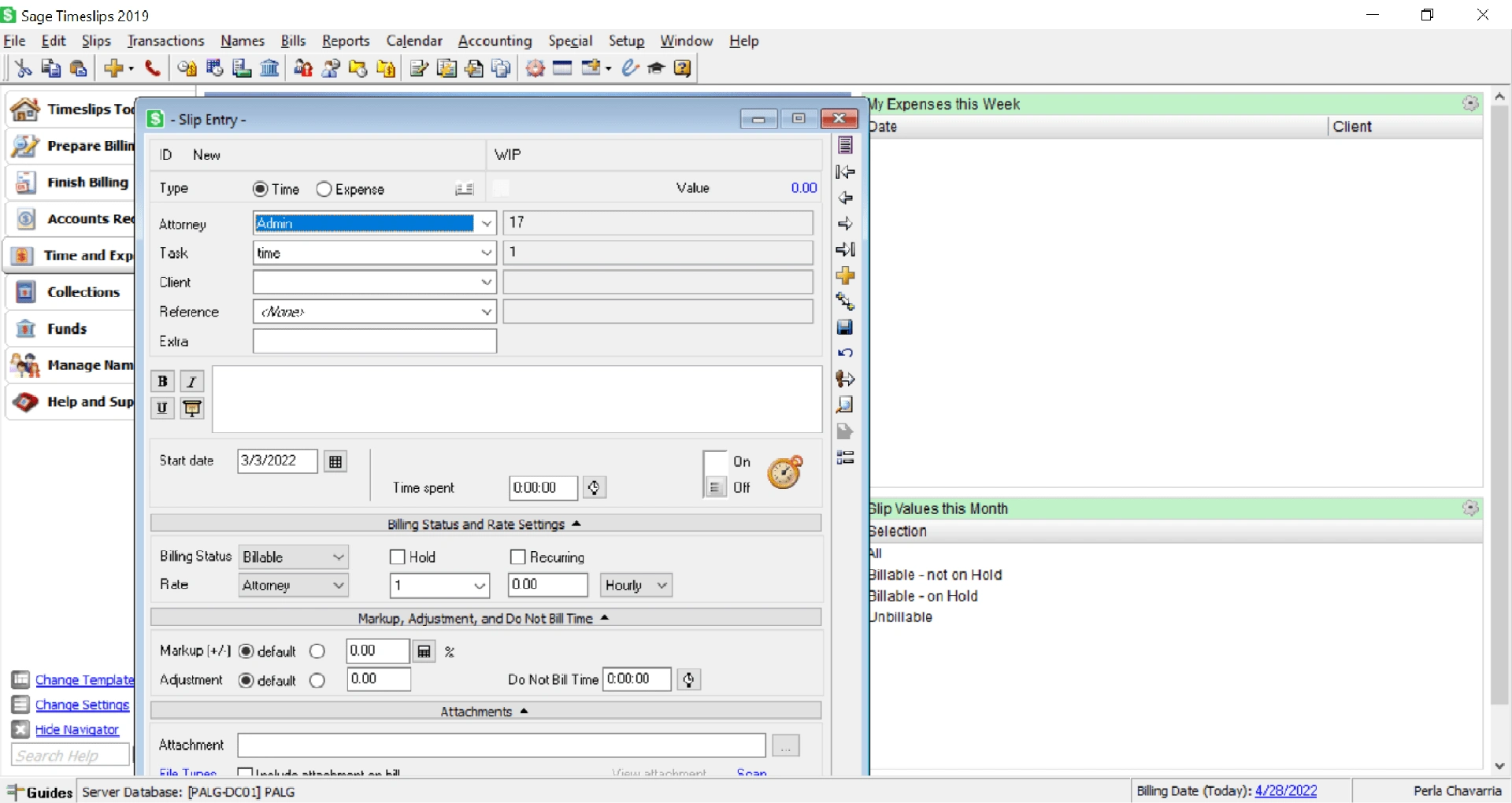Select the Time slip type radio button

pos(261,189)
